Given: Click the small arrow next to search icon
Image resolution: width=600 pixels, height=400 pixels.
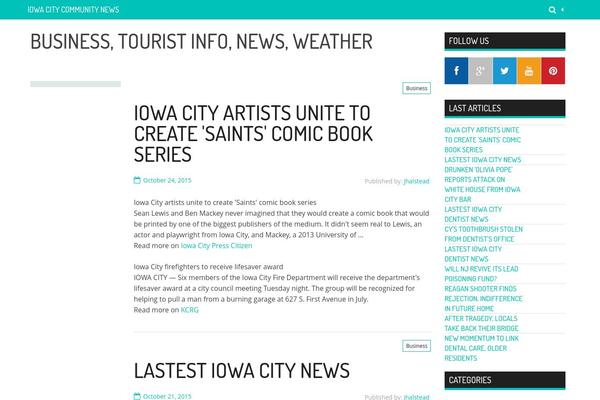Looking at the screenshot, I should [562, 10].
